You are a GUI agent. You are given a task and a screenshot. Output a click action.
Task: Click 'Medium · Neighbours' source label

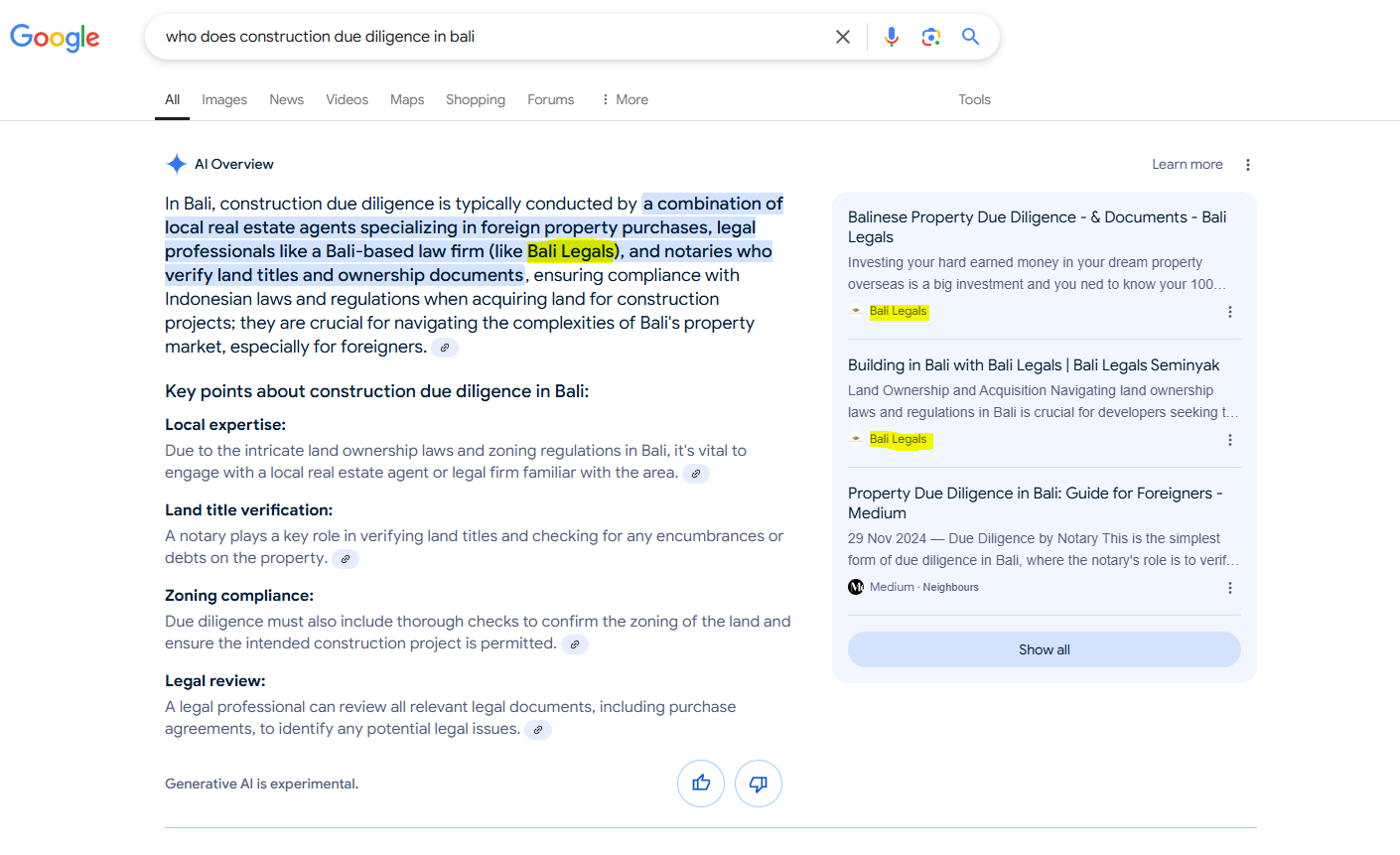coord(924,587)
